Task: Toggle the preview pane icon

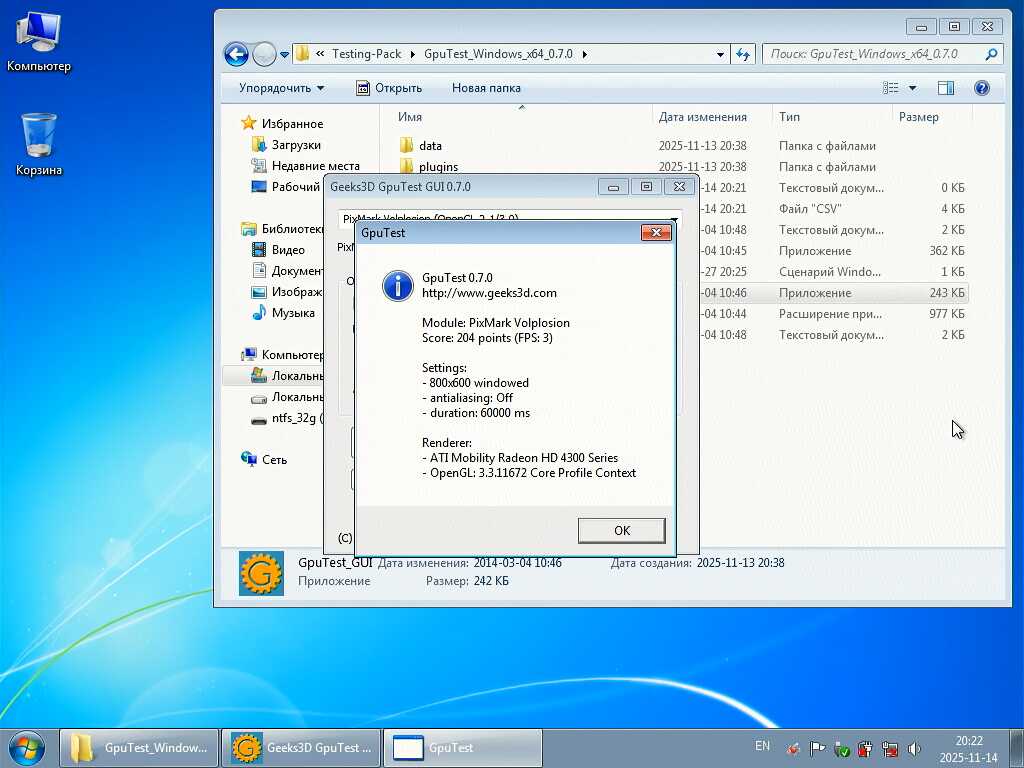Action: pos(945,88)
